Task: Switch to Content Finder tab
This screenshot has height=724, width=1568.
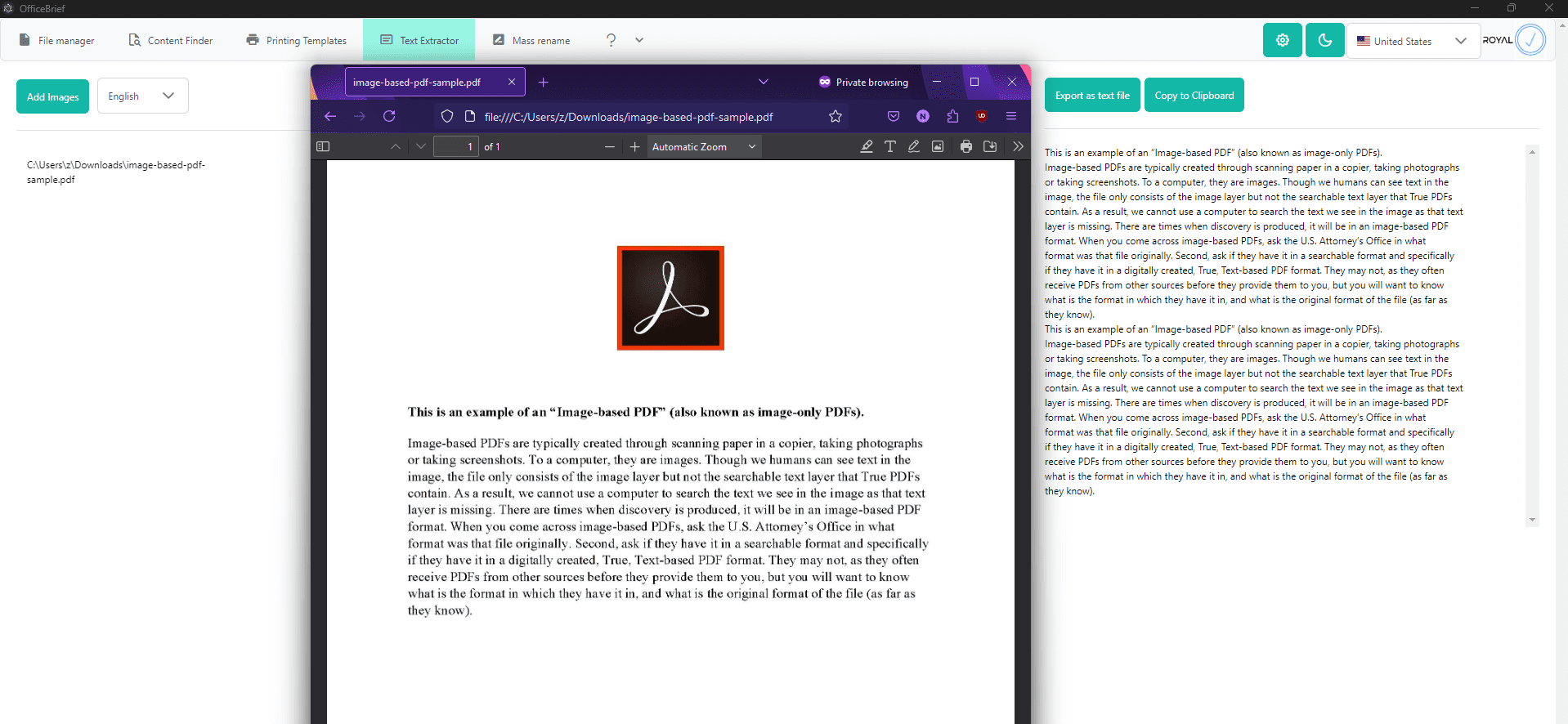Action: pyautogui.click(x=171, y=40)
